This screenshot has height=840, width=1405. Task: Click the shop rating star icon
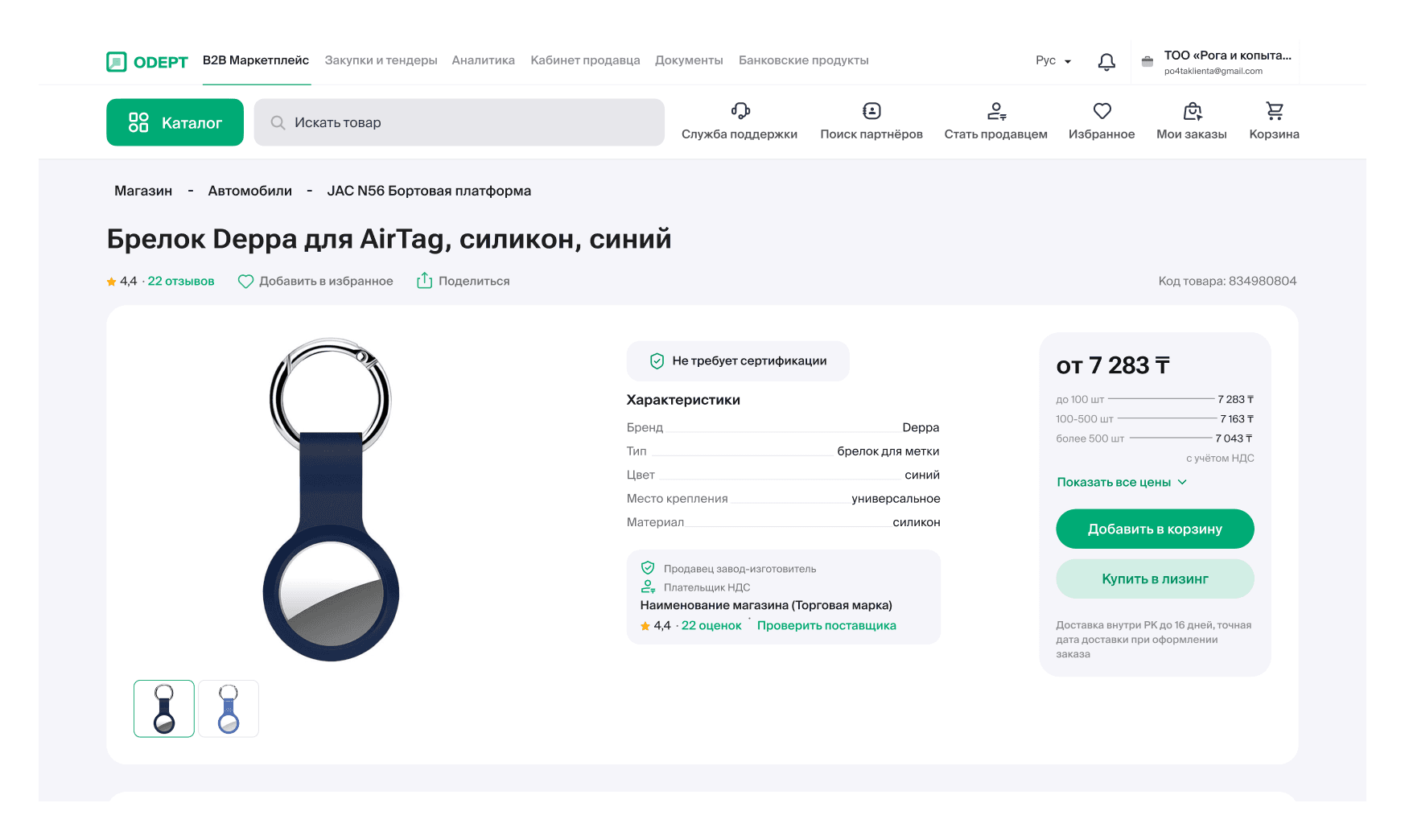(645, 626)
